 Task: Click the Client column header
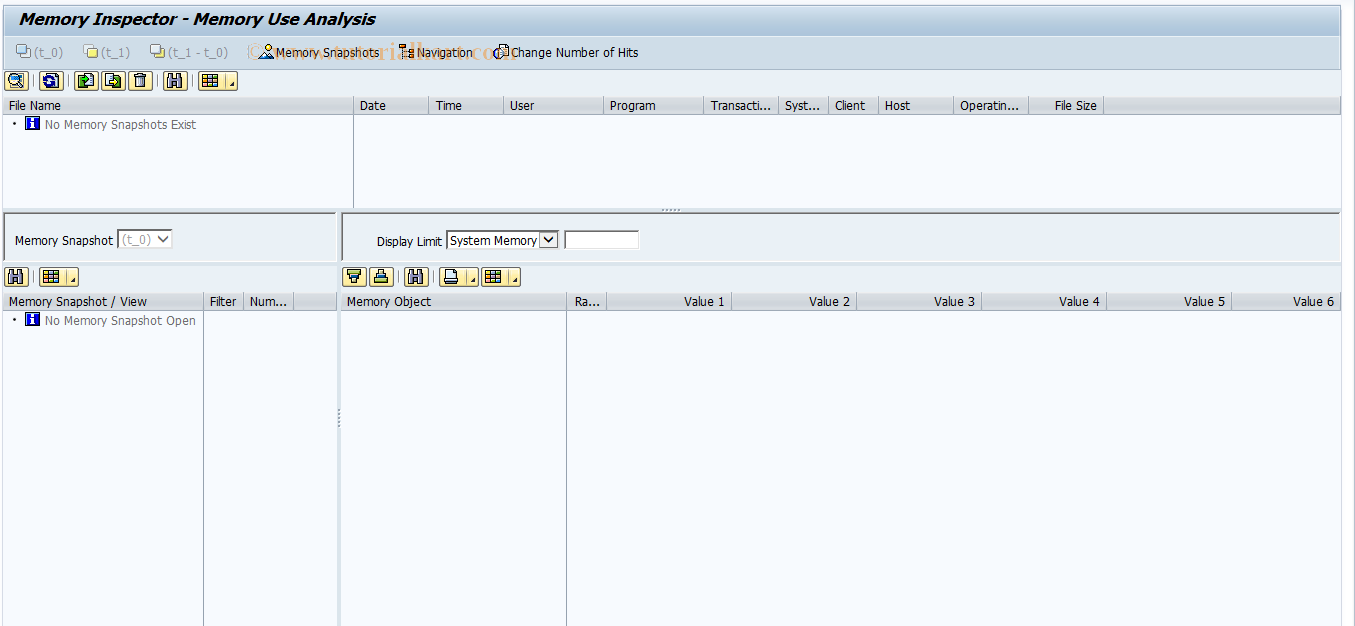tap(853, 105)
